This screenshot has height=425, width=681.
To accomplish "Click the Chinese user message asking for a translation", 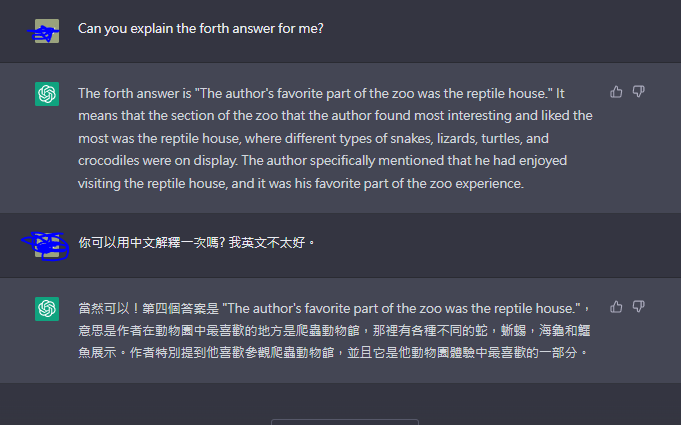I will point(197,242).
